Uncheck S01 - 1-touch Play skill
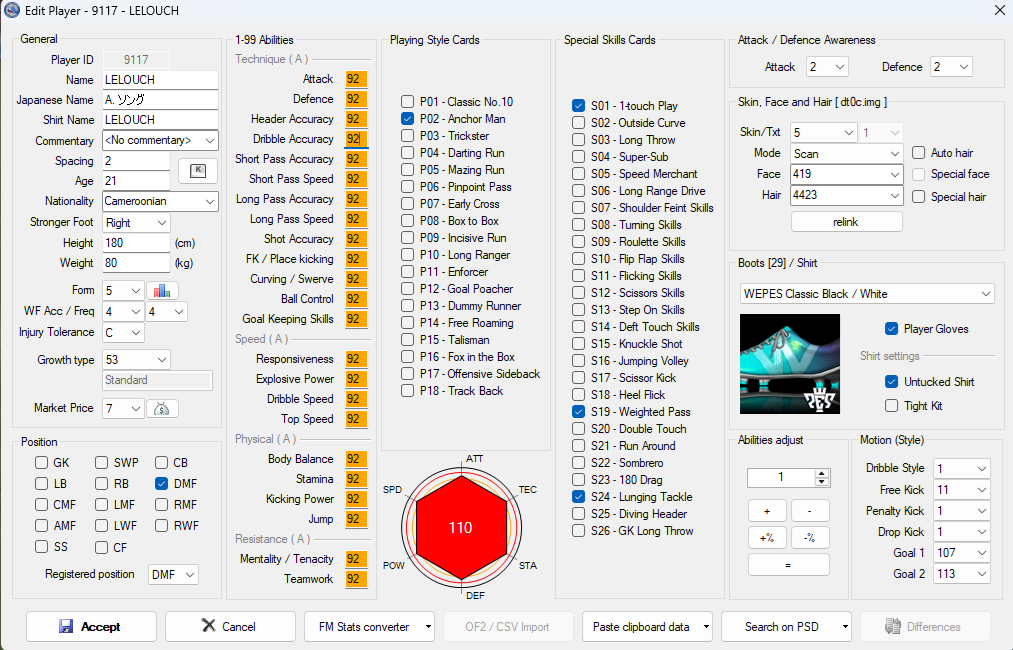The width and height of the screenshot is (1013, 650). coord(578,106)
